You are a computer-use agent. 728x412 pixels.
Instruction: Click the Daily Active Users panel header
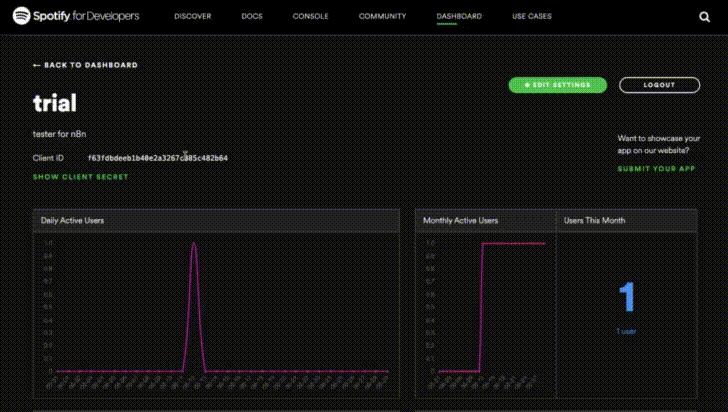pos(72,220)
